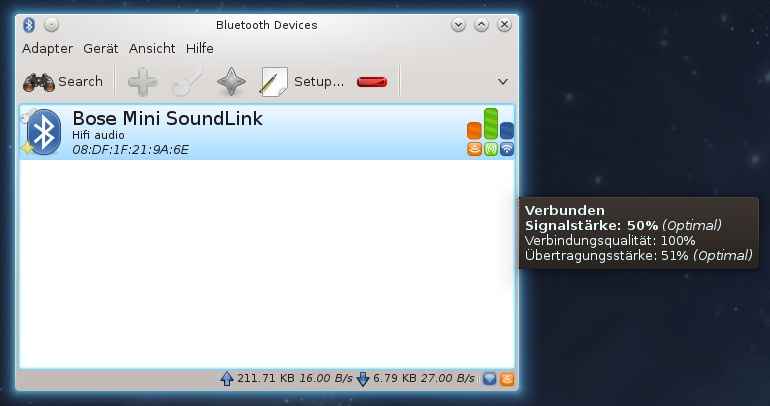Maximize the Bluetooth Devices window
Image resolution: width=770 pixels, height=406 pixels.
click(x=481, y=25)
